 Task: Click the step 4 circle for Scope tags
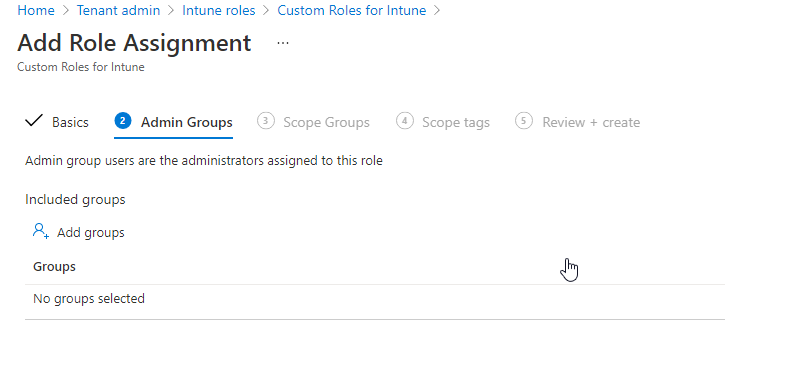405,121
